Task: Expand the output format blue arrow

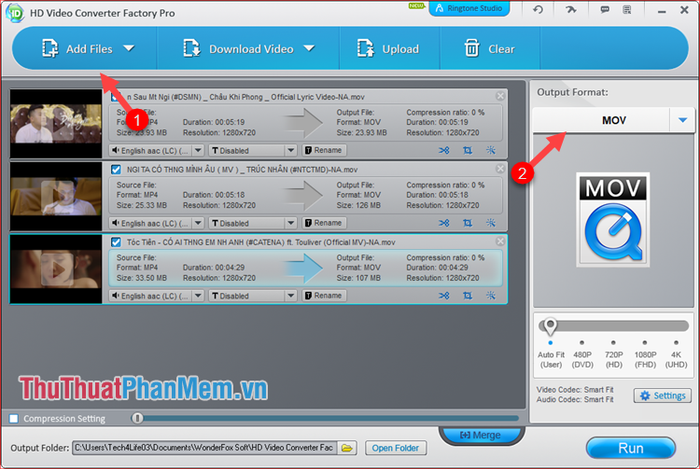Action: tap(683, 120)
